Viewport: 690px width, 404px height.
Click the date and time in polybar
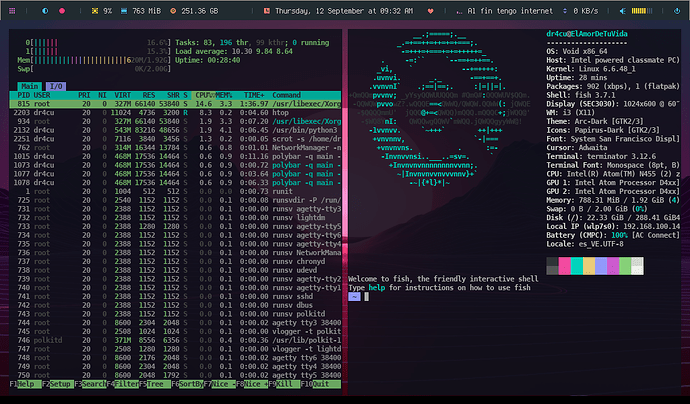coord(342,10)
